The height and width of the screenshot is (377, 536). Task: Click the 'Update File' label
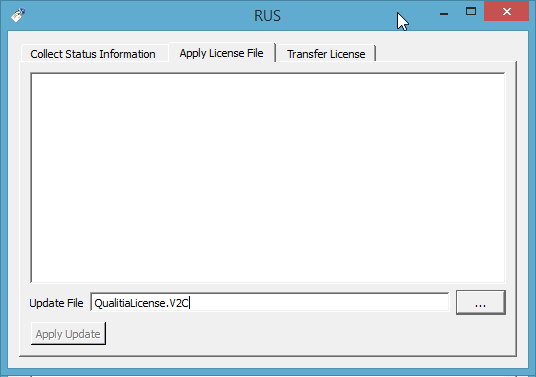click(56, 303)
